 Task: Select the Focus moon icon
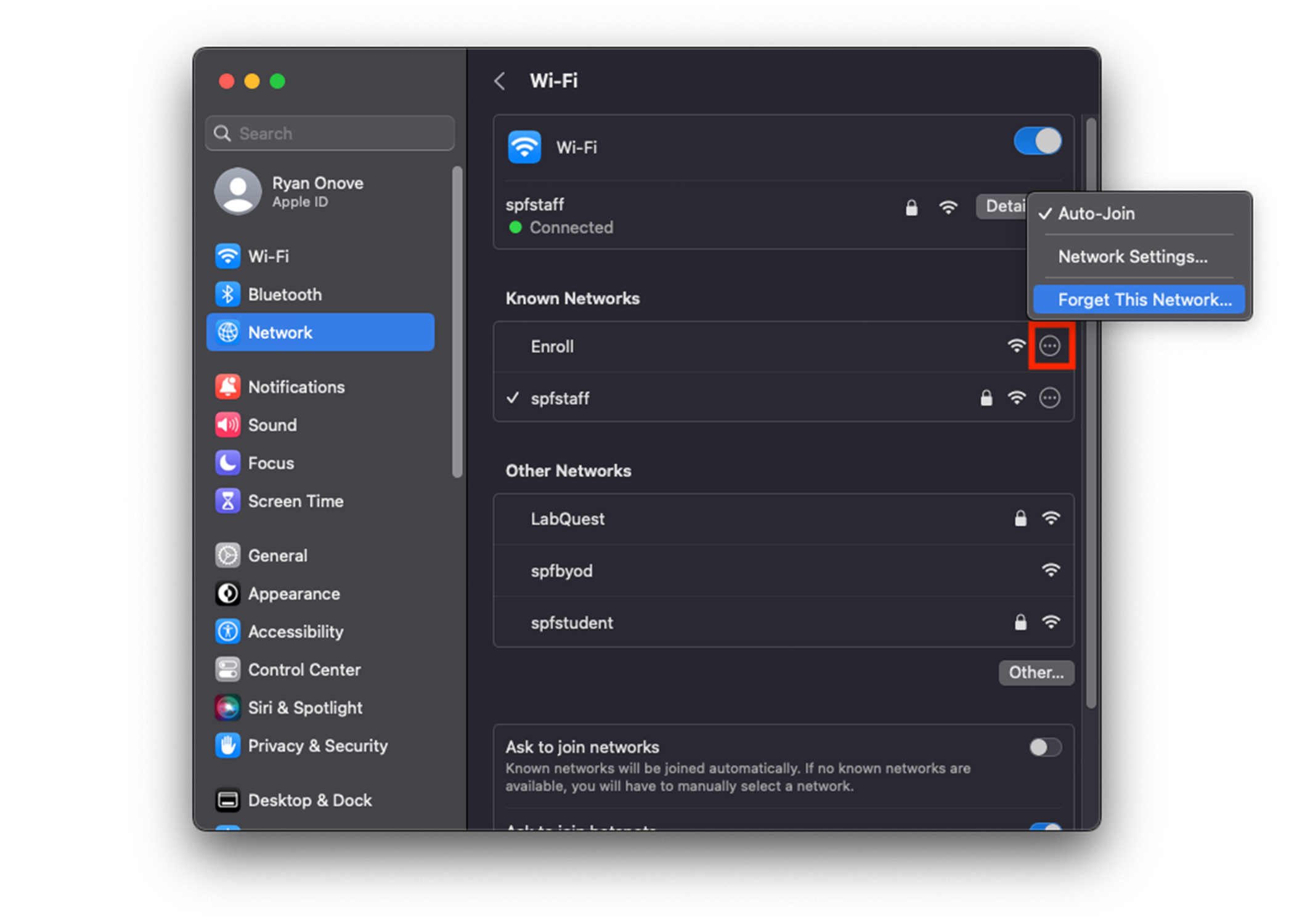pyautogui.click(x=227, y=463)
